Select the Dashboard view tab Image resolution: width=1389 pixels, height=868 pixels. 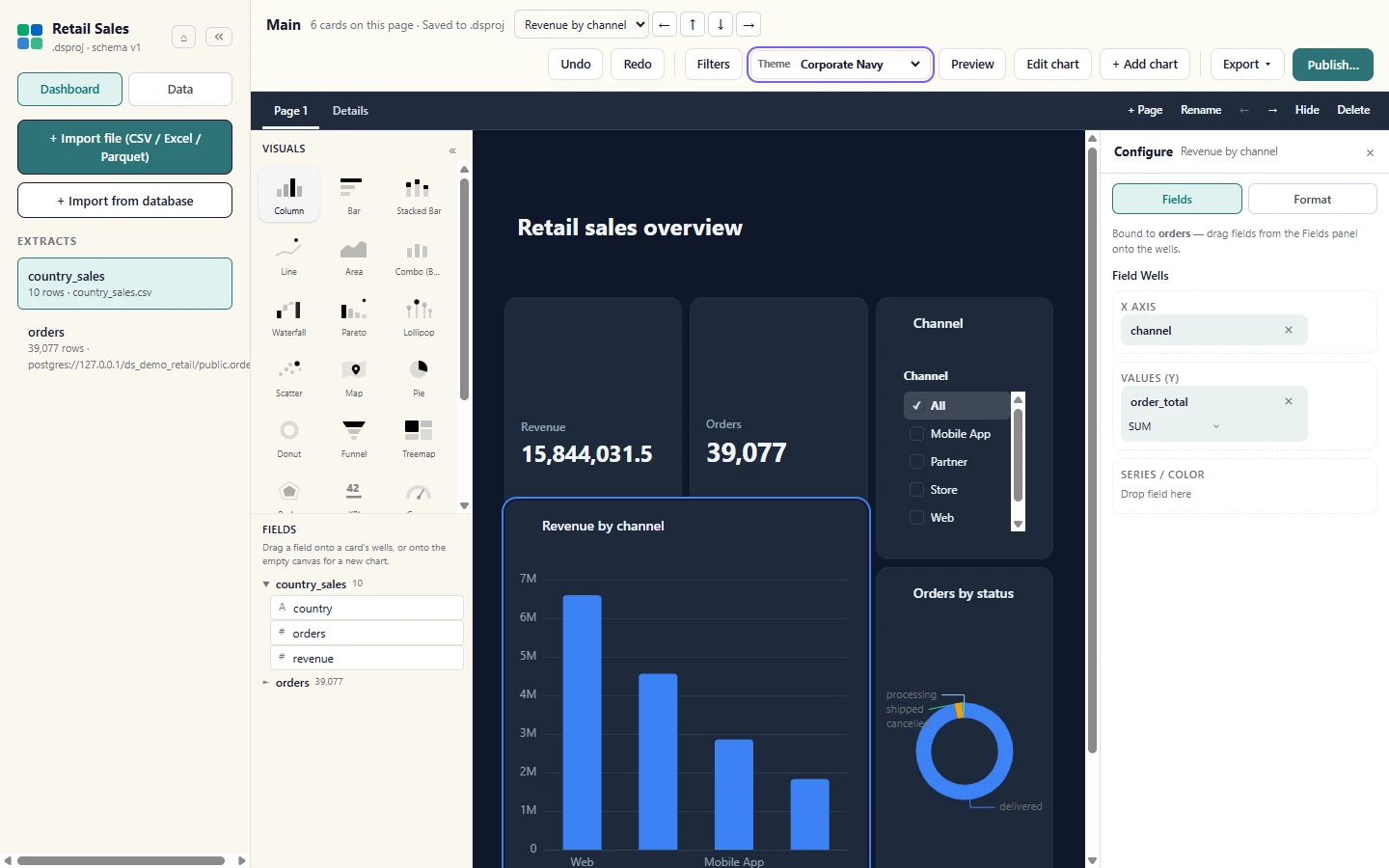(x=69, y=90)
